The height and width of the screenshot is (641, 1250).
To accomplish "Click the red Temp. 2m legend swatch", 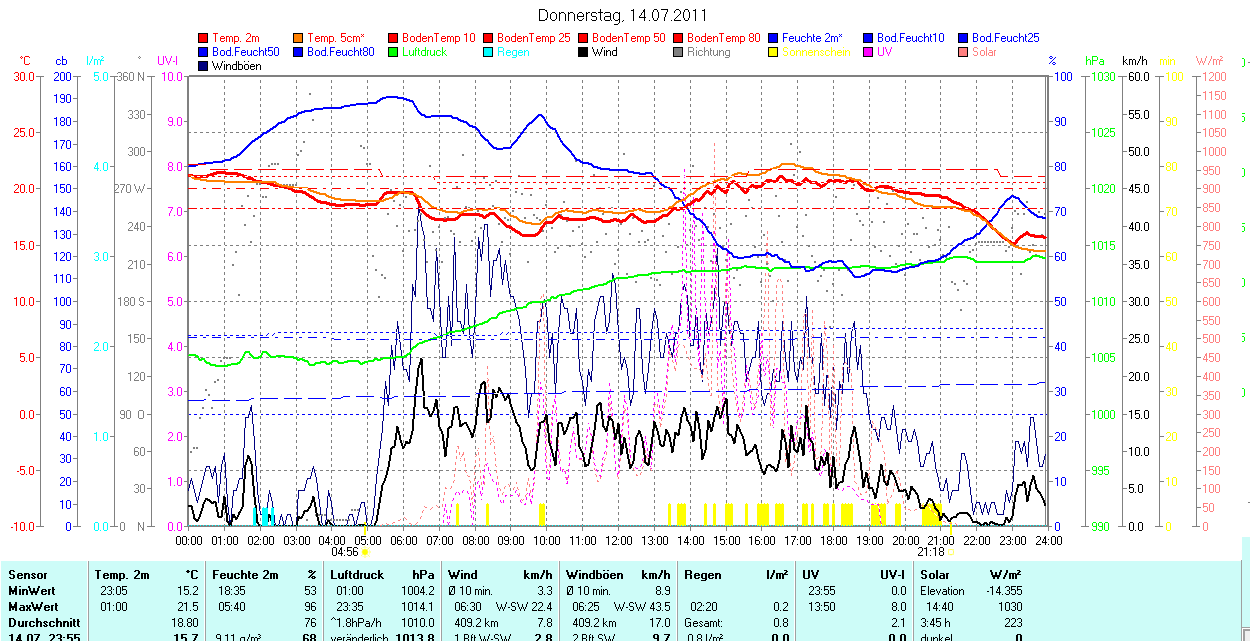I will [204, 38].
